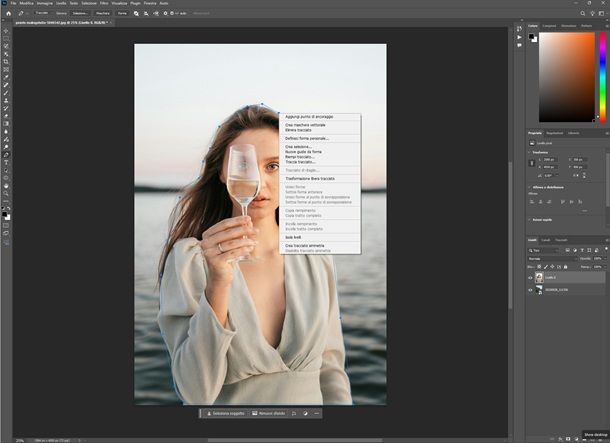Select the Pen tool in toolbar
610x443 pixels.
(x=6, y=155)
